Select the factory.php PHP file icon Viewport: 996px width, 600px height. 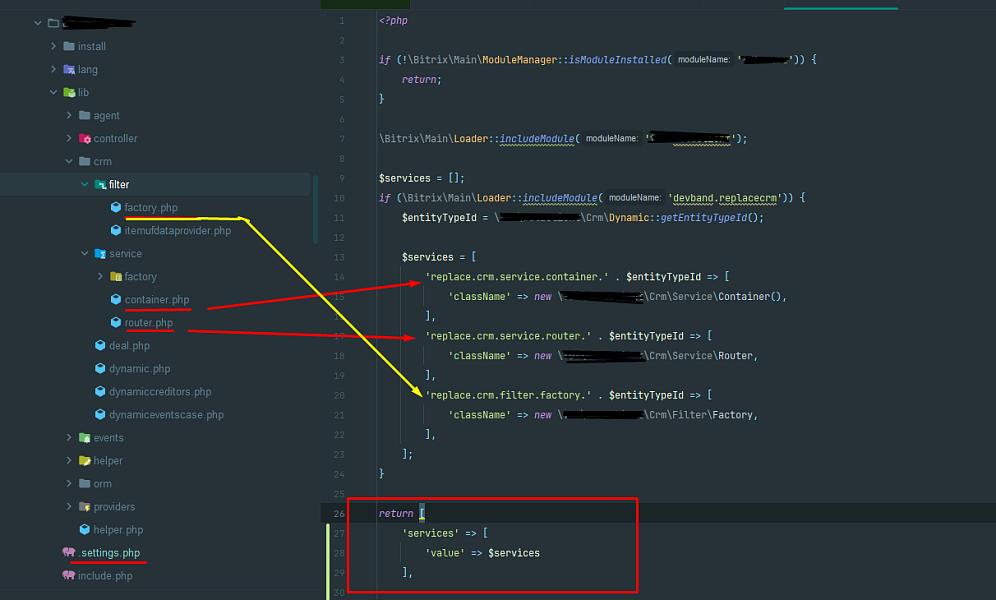coord(115,207)
